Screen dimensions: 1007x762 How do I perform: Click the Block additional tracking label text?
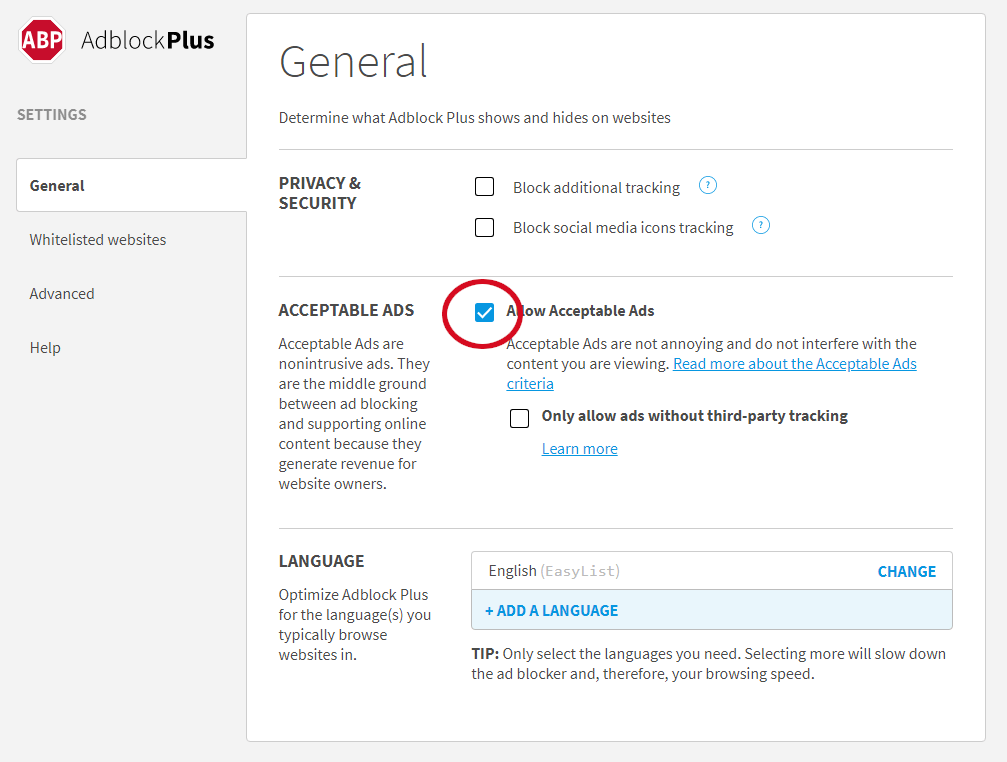tap(596, 187)
